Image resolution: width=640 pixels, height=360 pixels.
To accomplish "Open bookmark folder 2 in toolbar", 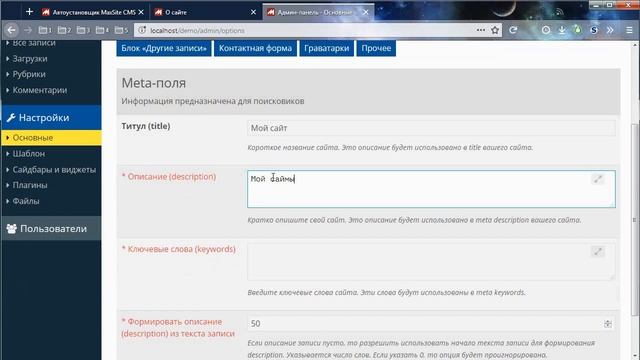I will [x=64, y=30].
